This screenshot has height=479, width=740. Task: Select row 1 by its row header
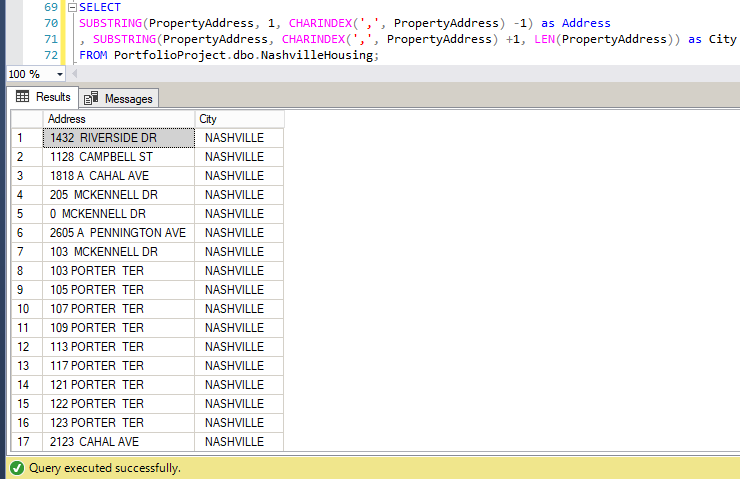(26, 138)
